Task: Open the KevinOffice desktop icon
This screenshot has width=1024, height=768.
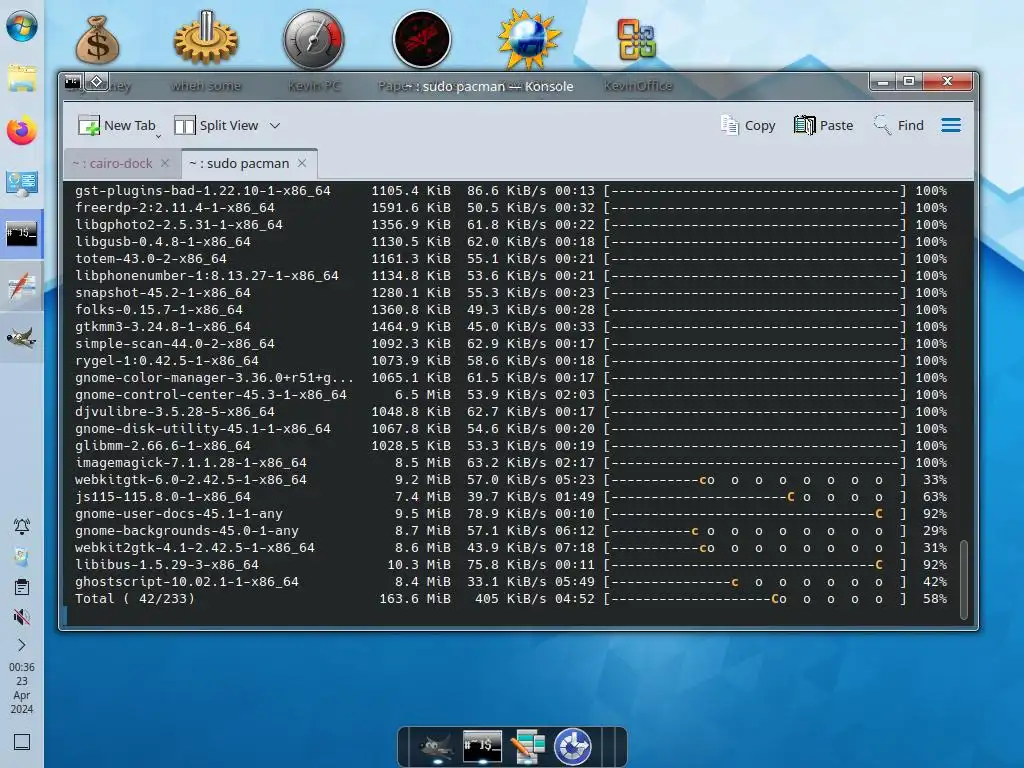Action: point(637,39)
